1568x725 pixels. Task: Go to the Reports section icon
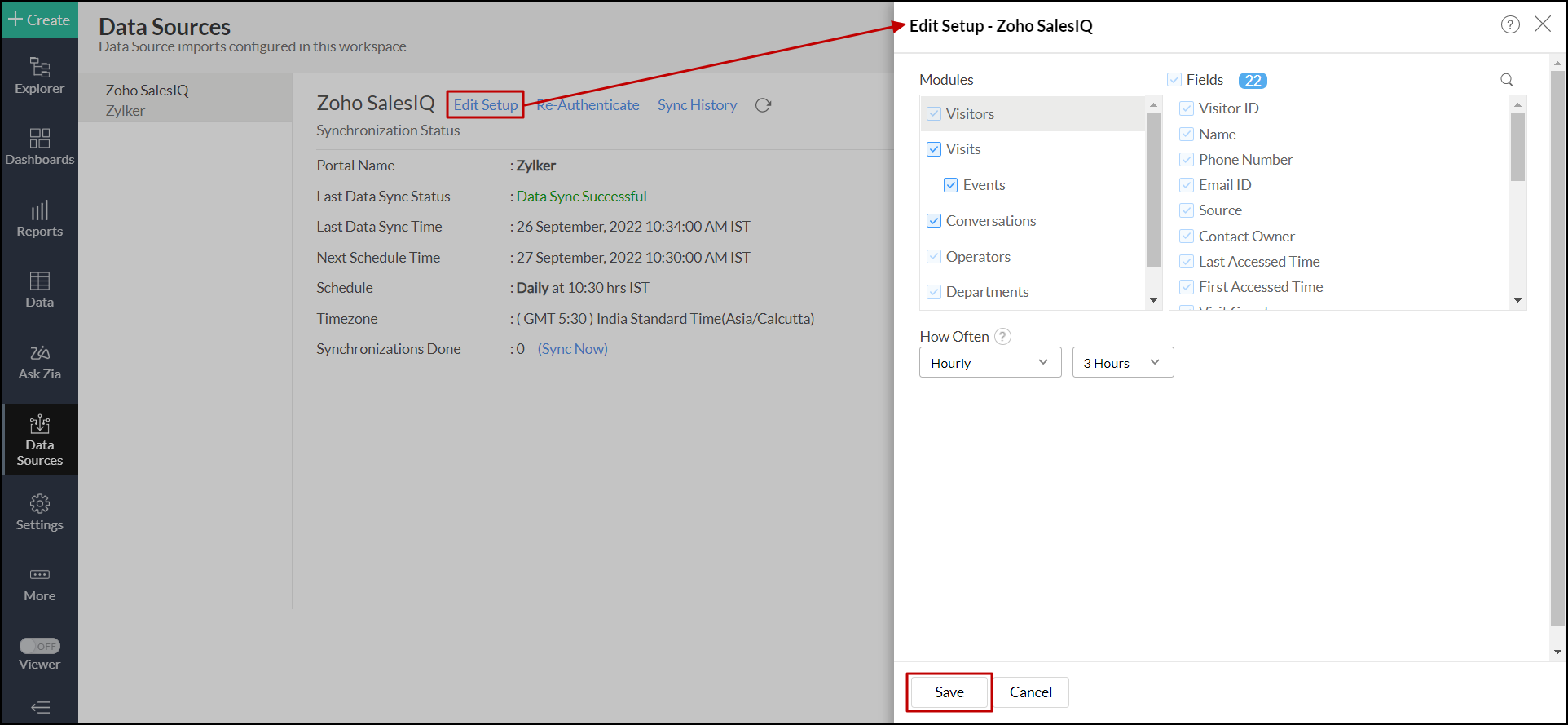coord(39,219)
